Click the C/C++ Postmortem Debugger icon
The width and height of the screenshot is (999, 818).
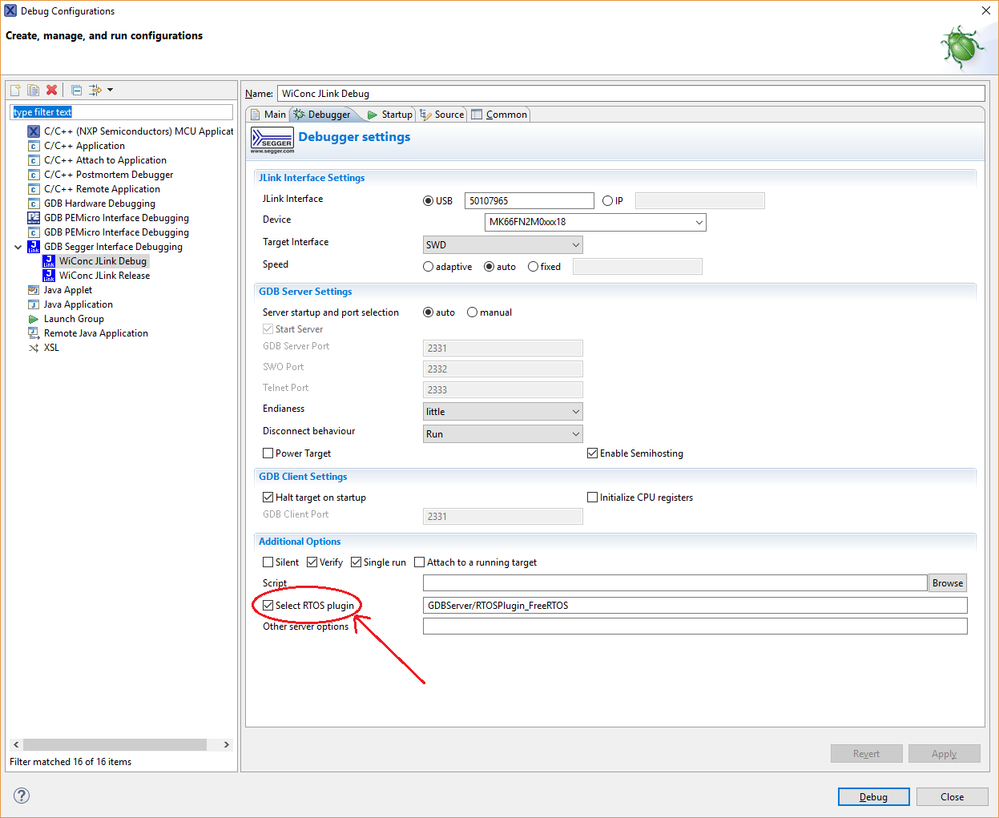(x=34, y=175)
